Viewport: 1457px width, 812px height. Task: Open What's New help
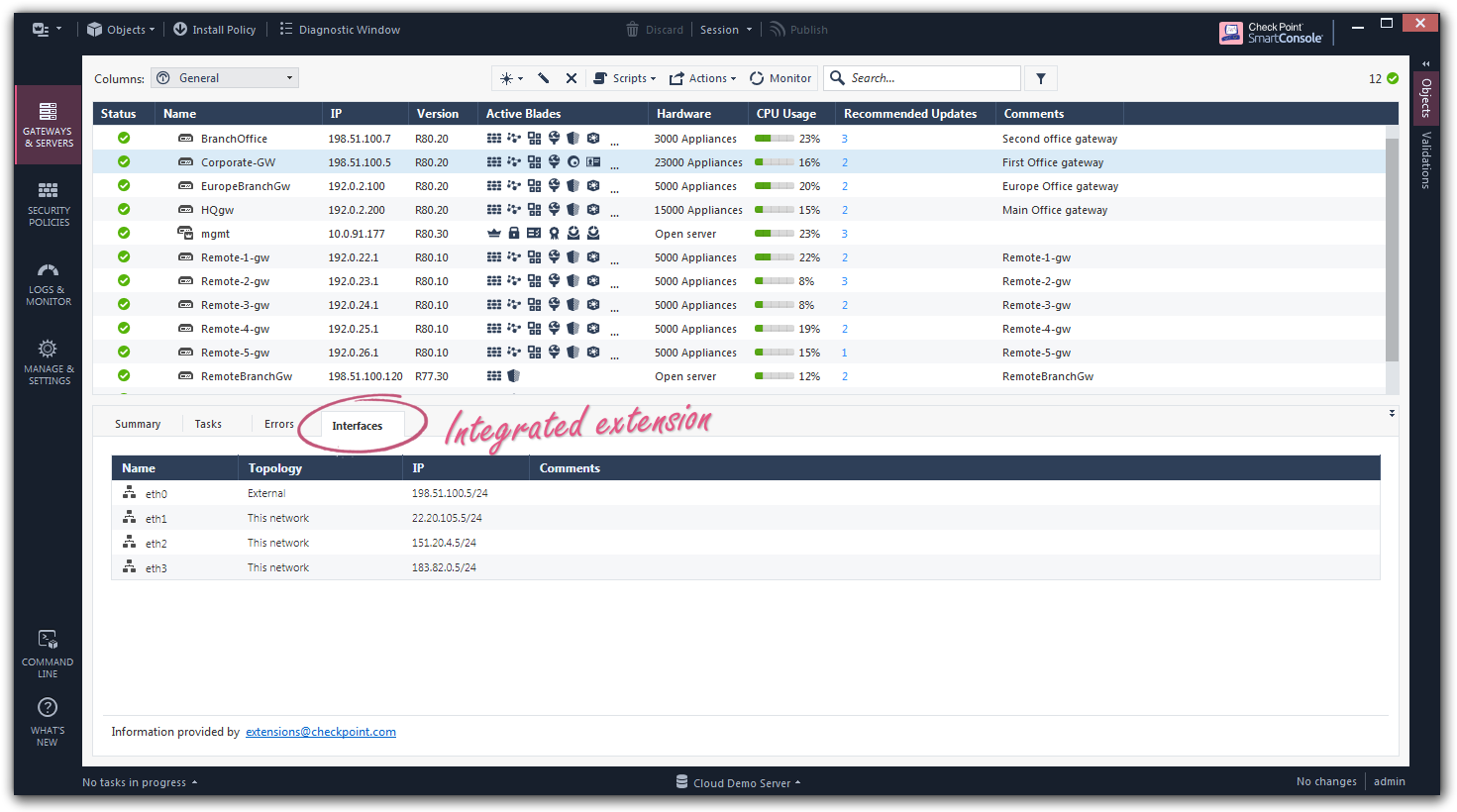48,722
